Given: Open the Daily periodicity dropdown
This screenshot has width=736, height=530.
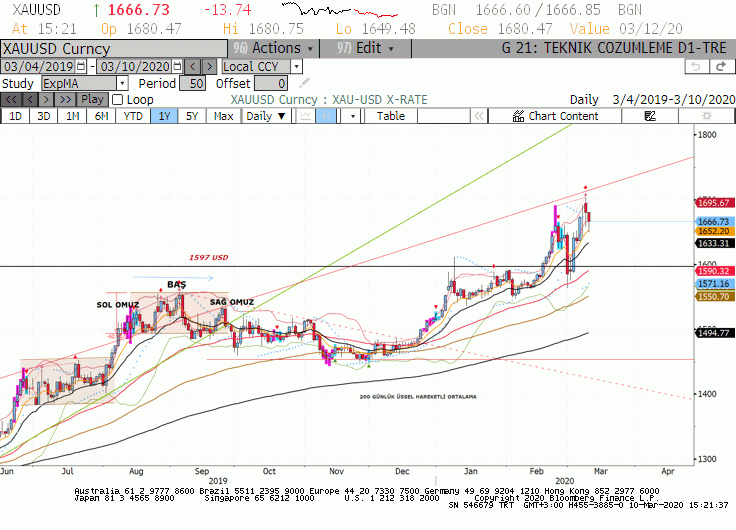Looking at the screenshot, I should [266, 116].
